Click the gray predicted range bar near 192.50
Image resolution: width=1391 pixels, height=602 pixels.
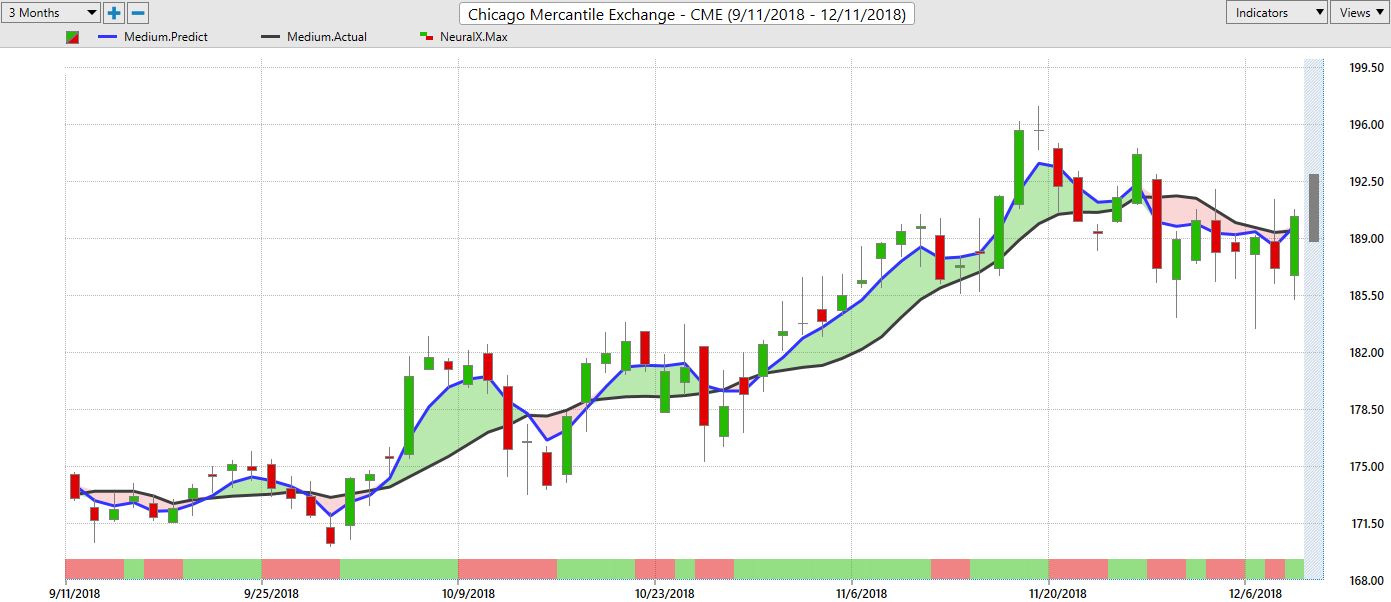(x=1314, y=208)
